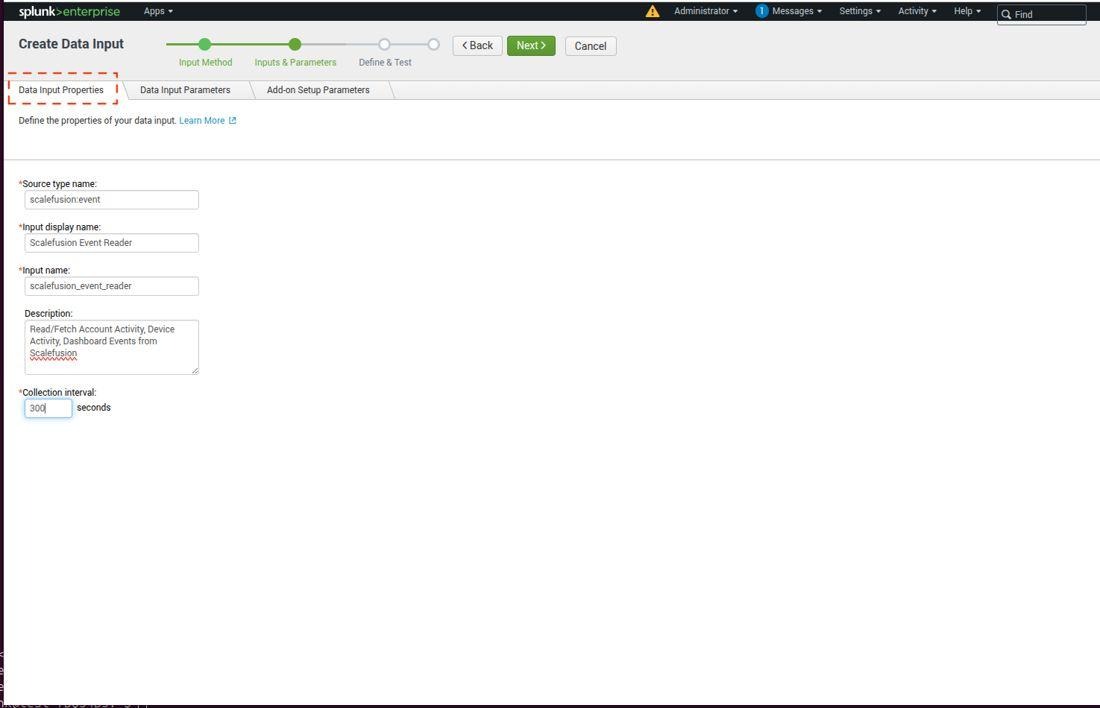This screenshot has width=1100, height=708.
Task: Select the Input display name field
Action: [112, 243]
